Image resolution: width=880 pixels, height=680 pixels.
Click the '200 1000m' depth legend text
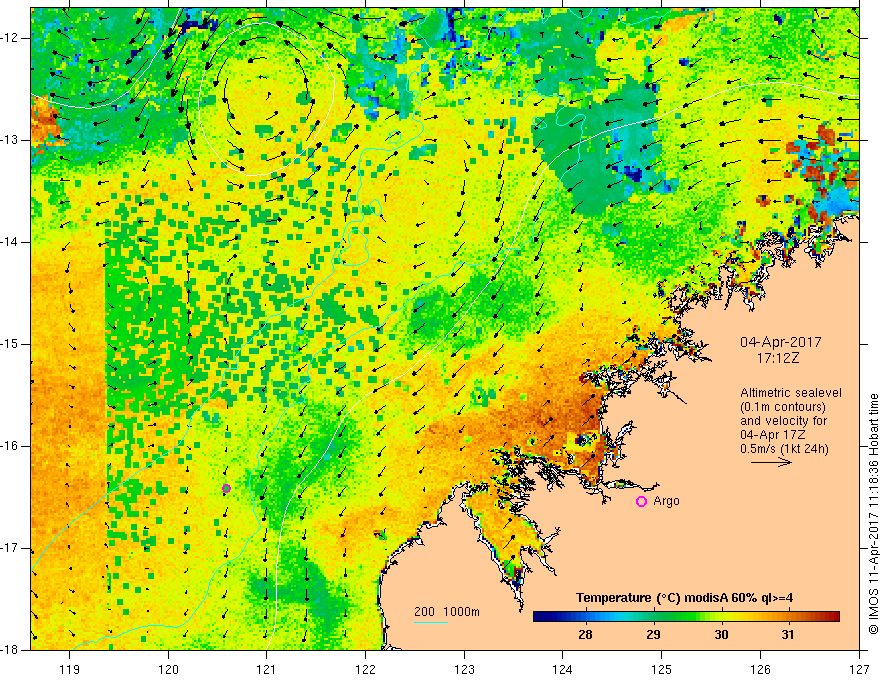pyautogui.click(x=447, y=612)
